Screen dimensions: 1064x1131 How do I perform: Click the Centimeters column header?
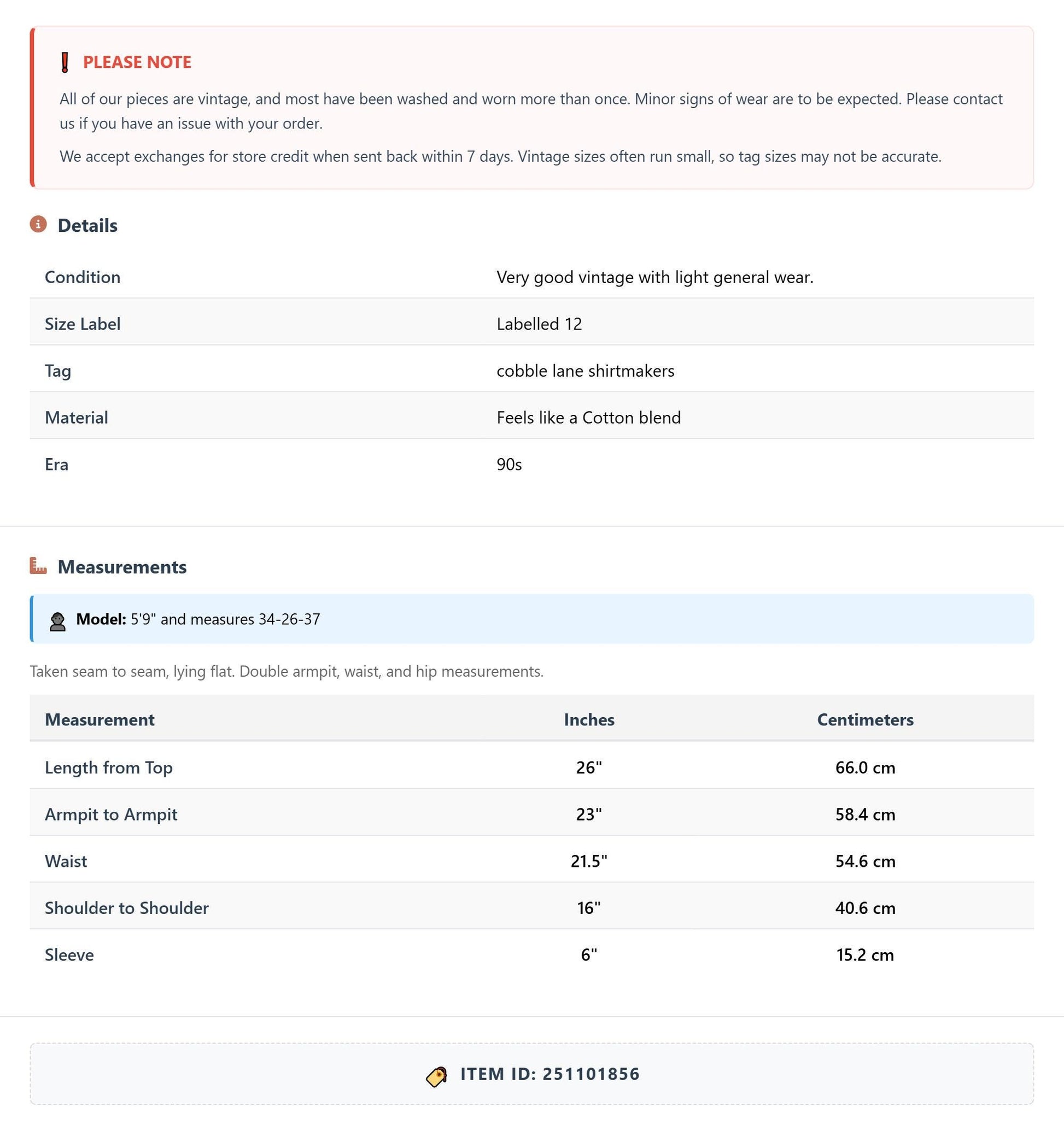pos(866,720)
